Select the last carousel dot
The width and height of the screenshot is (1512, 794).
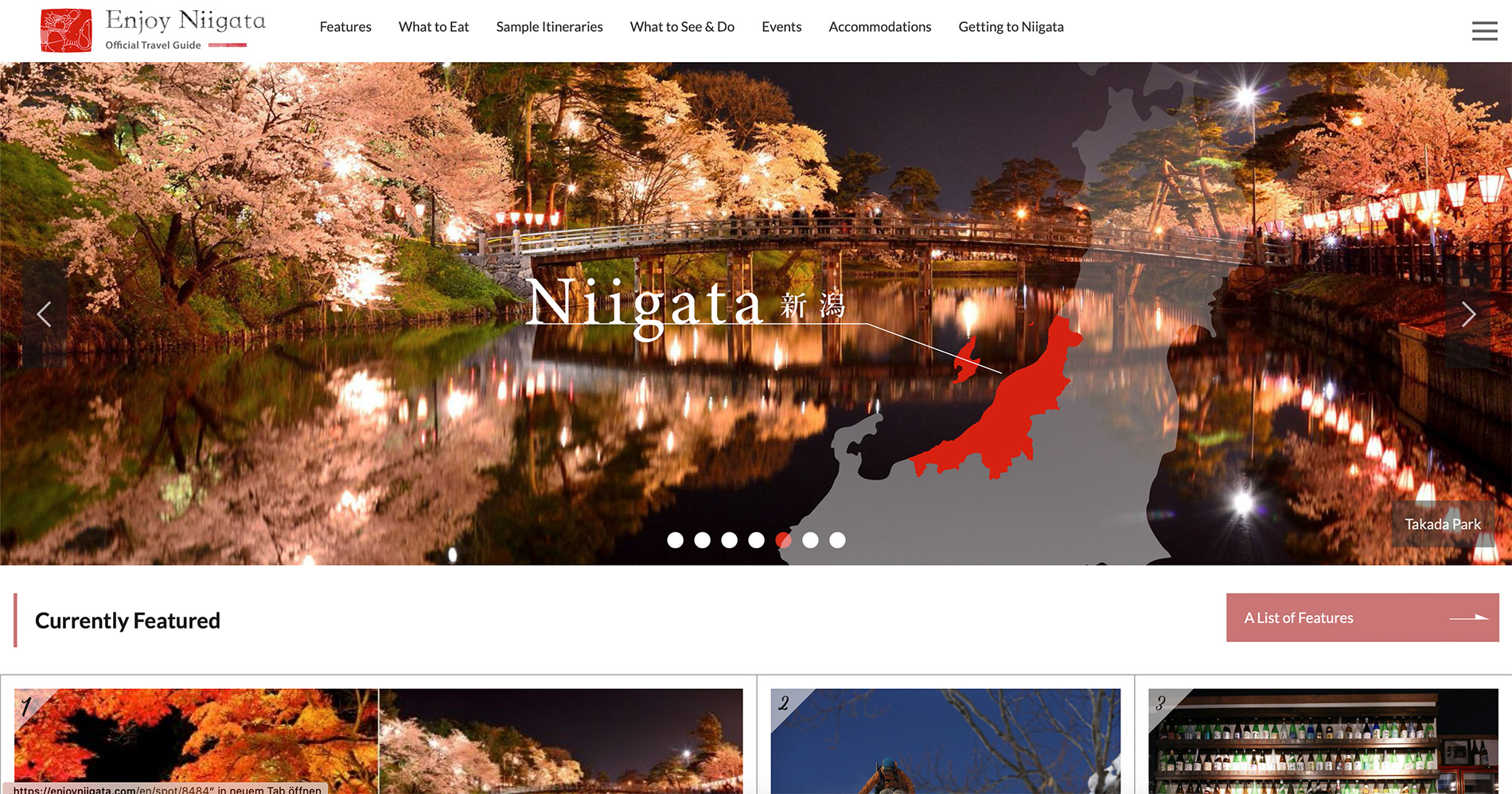click(x=838, y=540)
